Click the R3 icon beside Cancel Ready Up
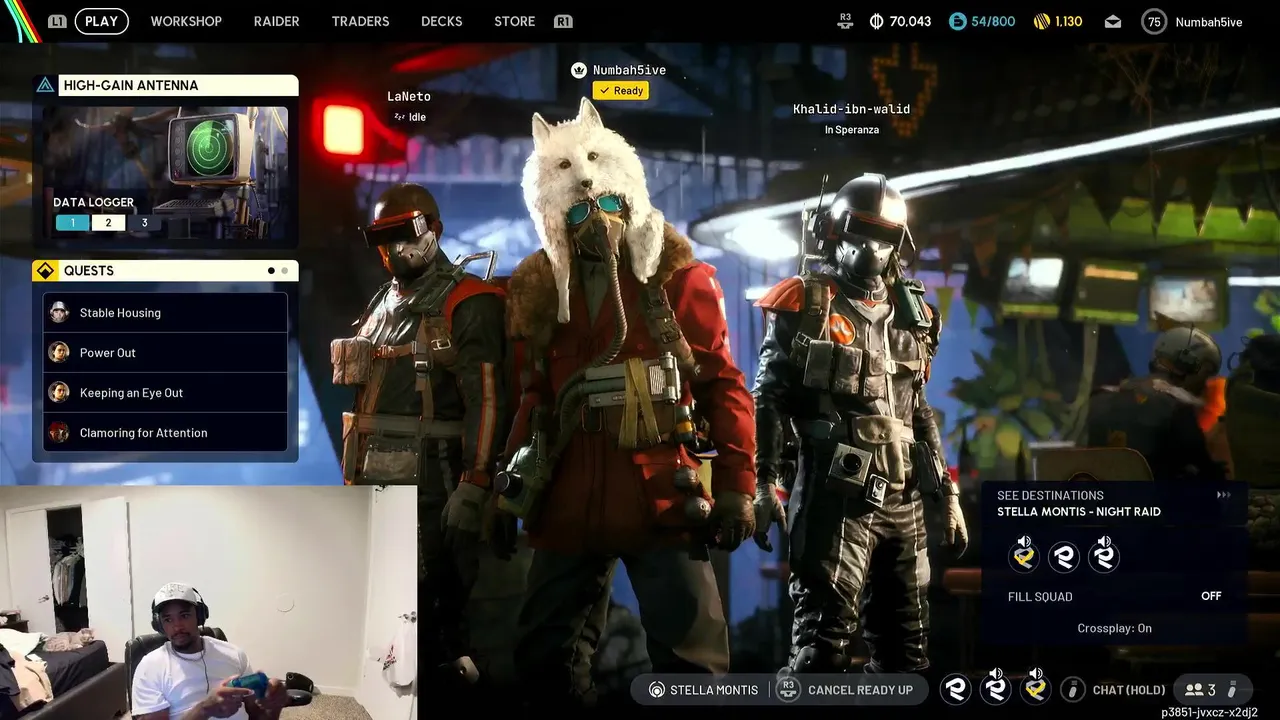1280x720 pixels. click(x=788, y=689)
